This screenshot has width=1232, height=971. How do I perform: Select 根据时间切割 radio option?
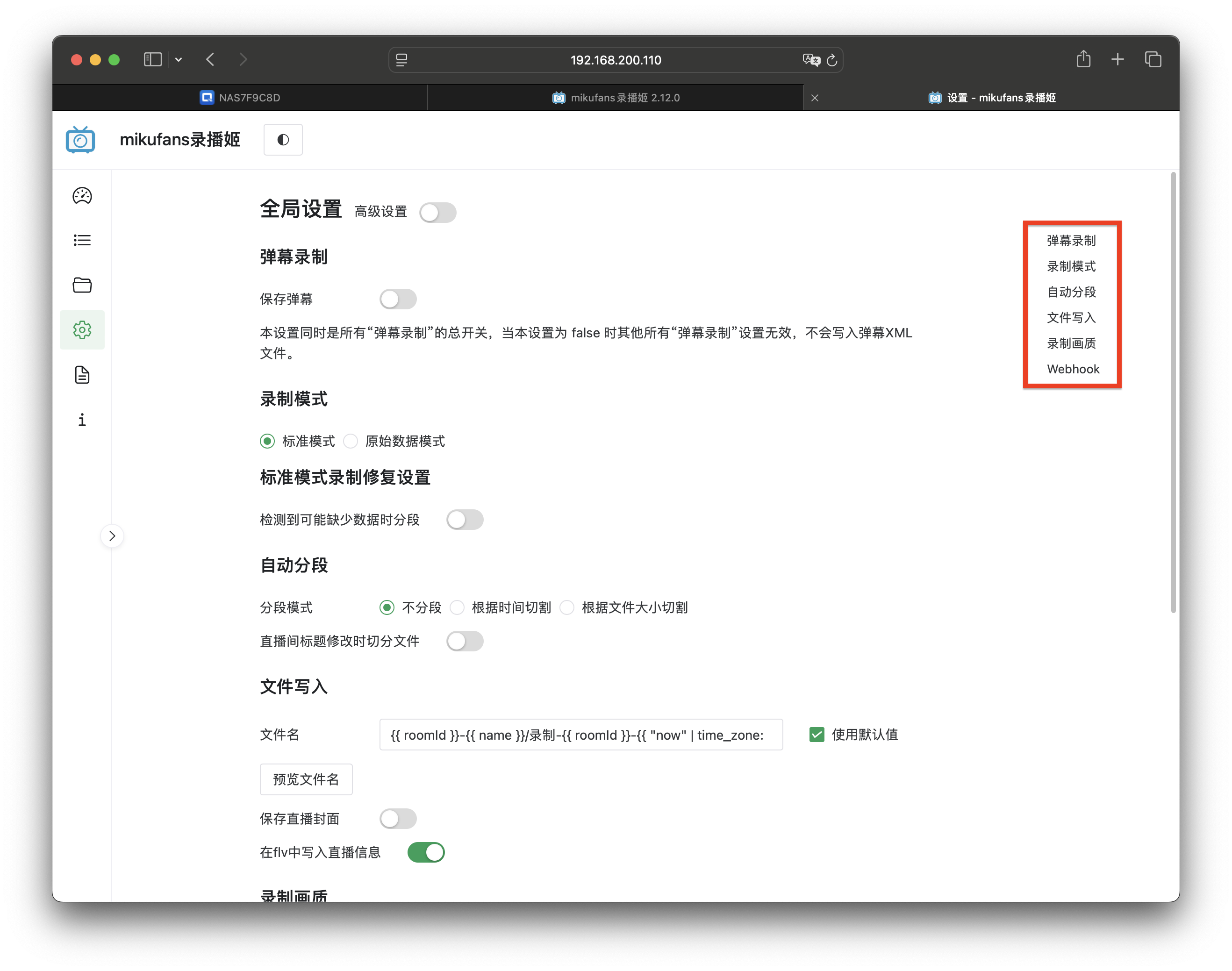click(457, 607)
